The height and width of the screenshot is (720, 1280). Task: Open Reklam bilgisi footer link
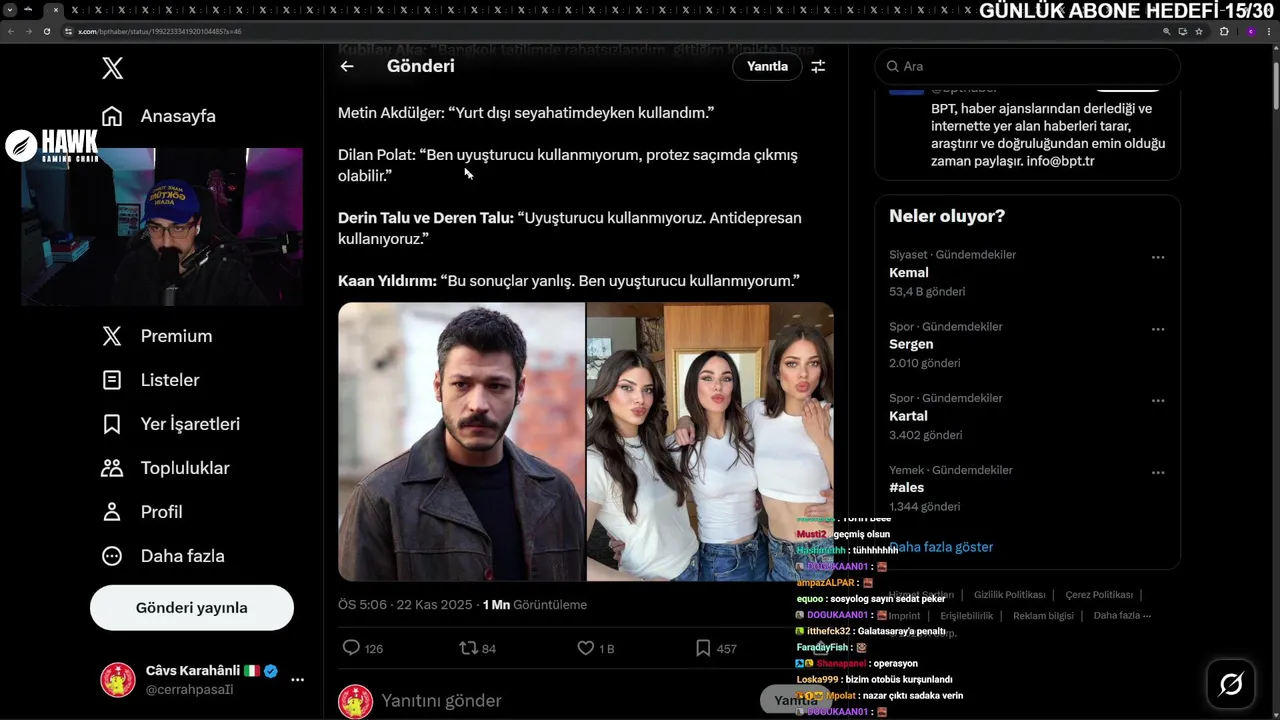point(1043,616)
